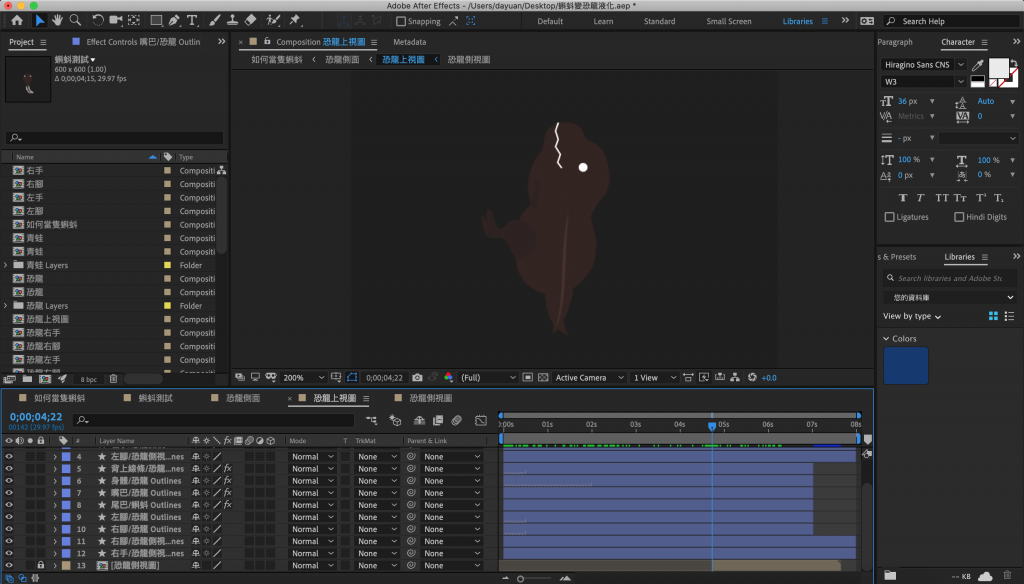
Task: Select the blue color swatch in Libraries
Action: [905, 365]
